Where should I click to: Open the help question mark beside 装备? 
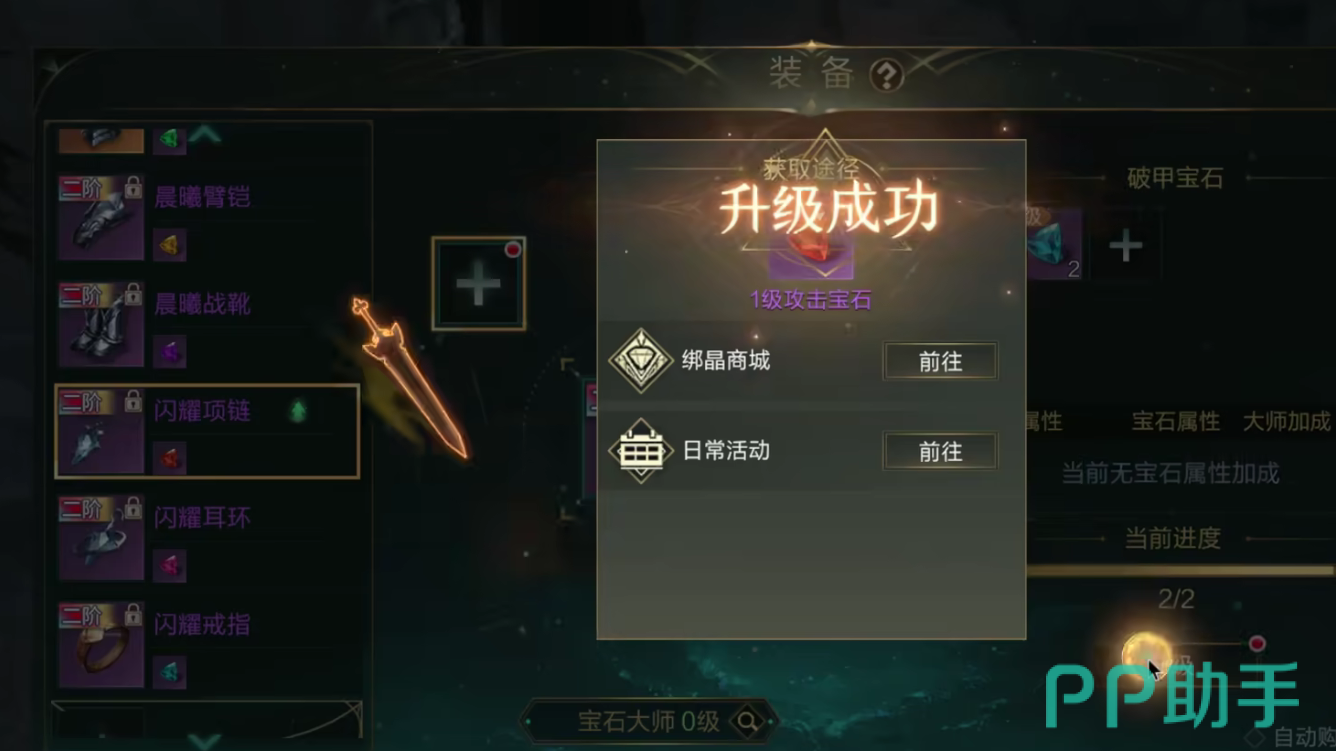pyautogui.click(x=887, y=75)
